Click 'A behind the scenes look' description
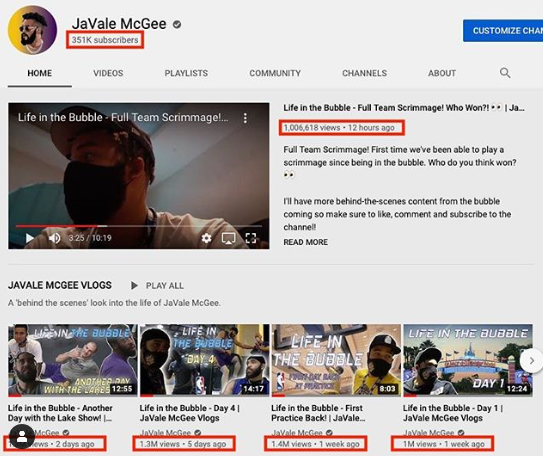This screenshot has height=456, width=543. point(114,303)
